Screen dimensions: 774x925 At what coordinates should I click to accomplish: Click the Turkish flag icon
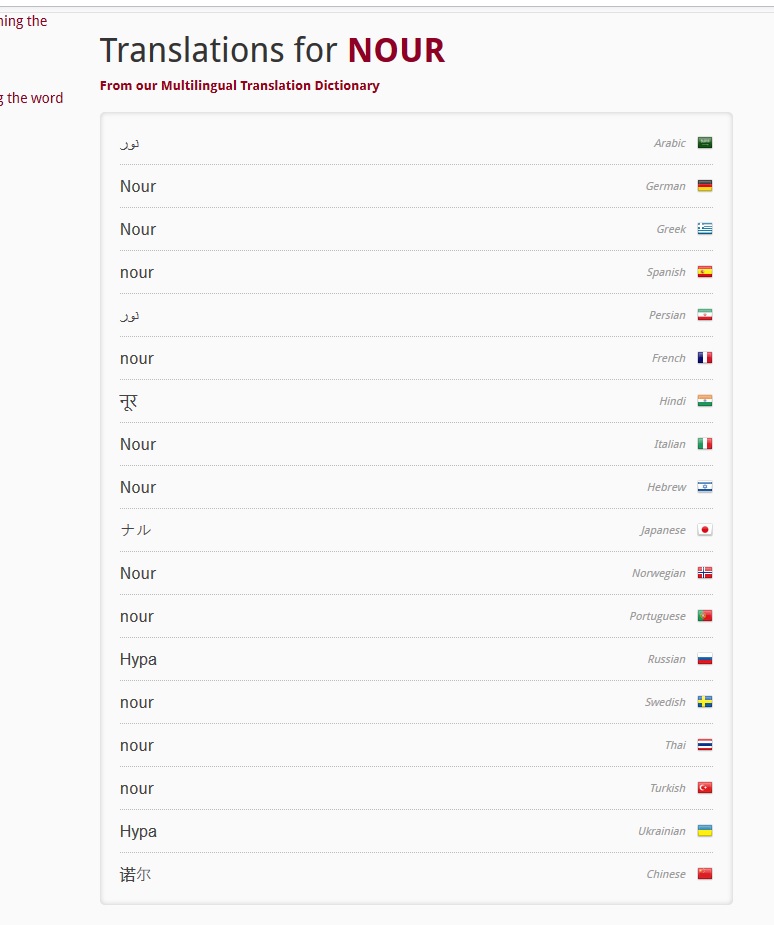pyautogui.click(x=705, y=788)
